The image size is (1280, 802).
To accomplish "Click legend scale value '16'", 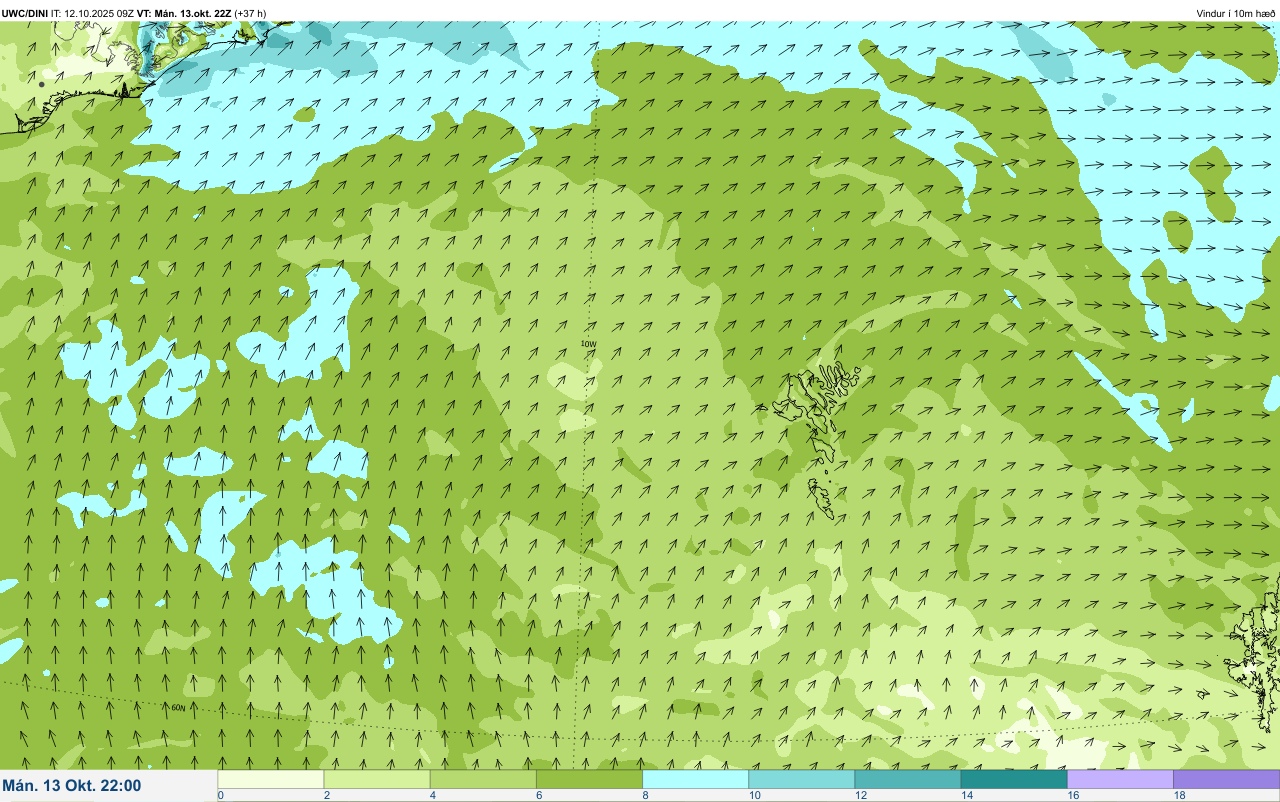I will click(x=1071, y=796).
